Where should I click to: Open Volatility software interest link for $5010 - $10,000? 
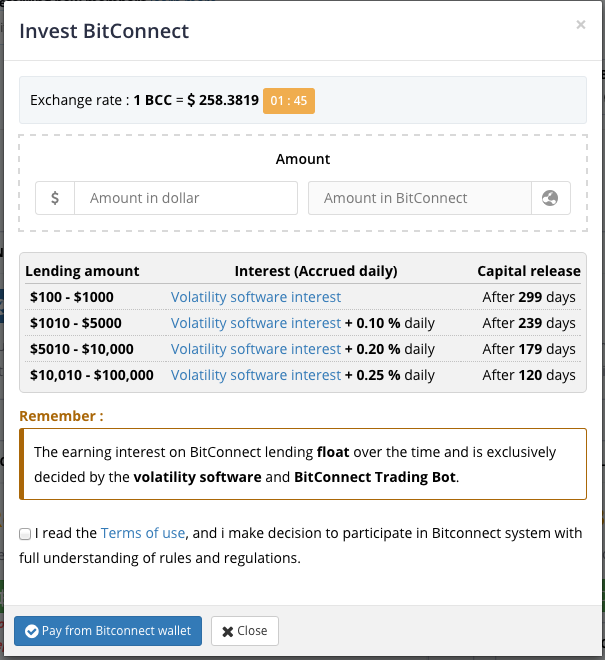pos(256,349)
